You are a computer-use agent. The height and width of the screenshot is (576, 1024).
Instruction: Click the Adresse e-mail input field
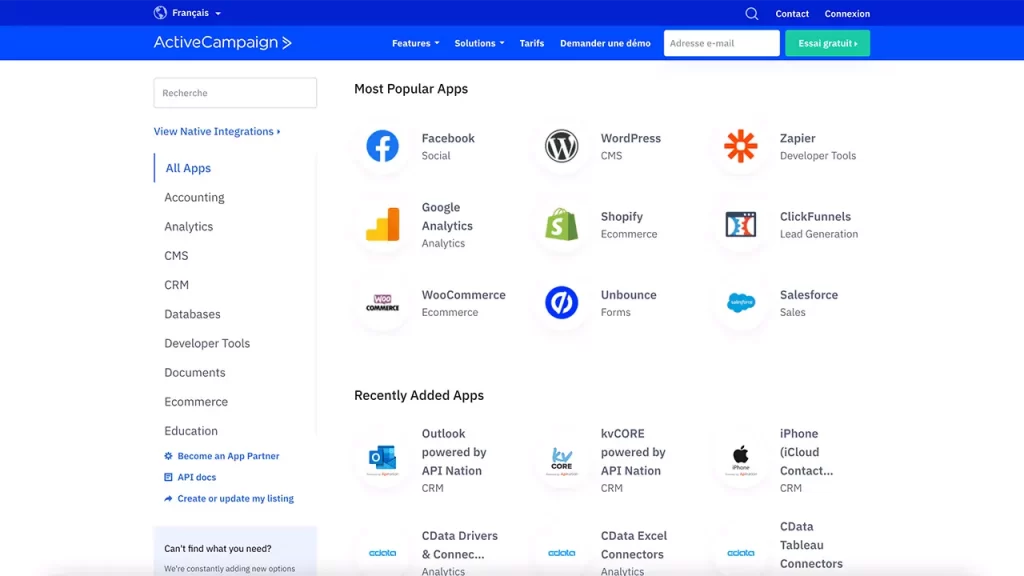(722, 43)
